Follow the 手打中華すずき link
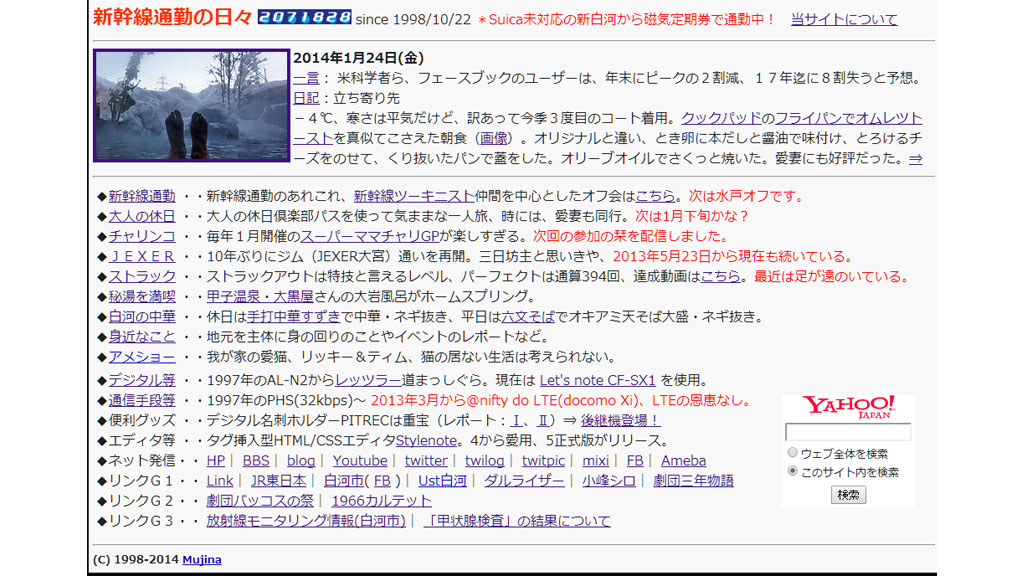 pos(294,317)
